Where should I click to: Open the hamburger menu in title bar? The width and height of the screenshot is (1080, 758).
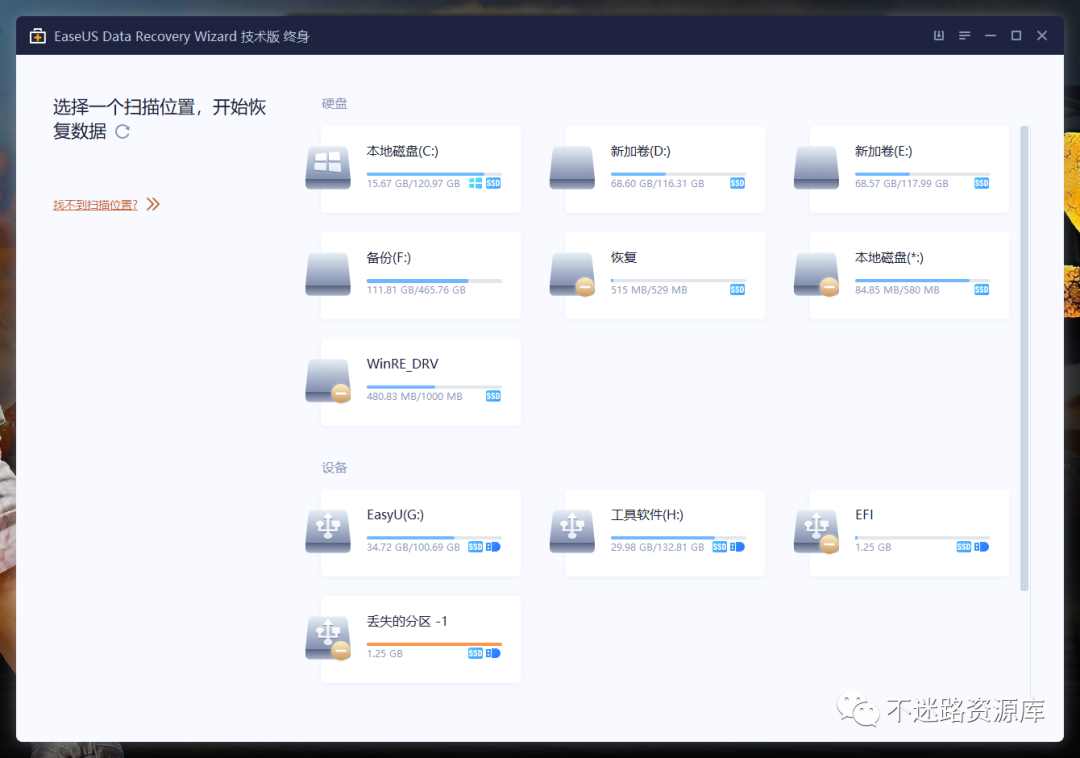pos(964,35)
